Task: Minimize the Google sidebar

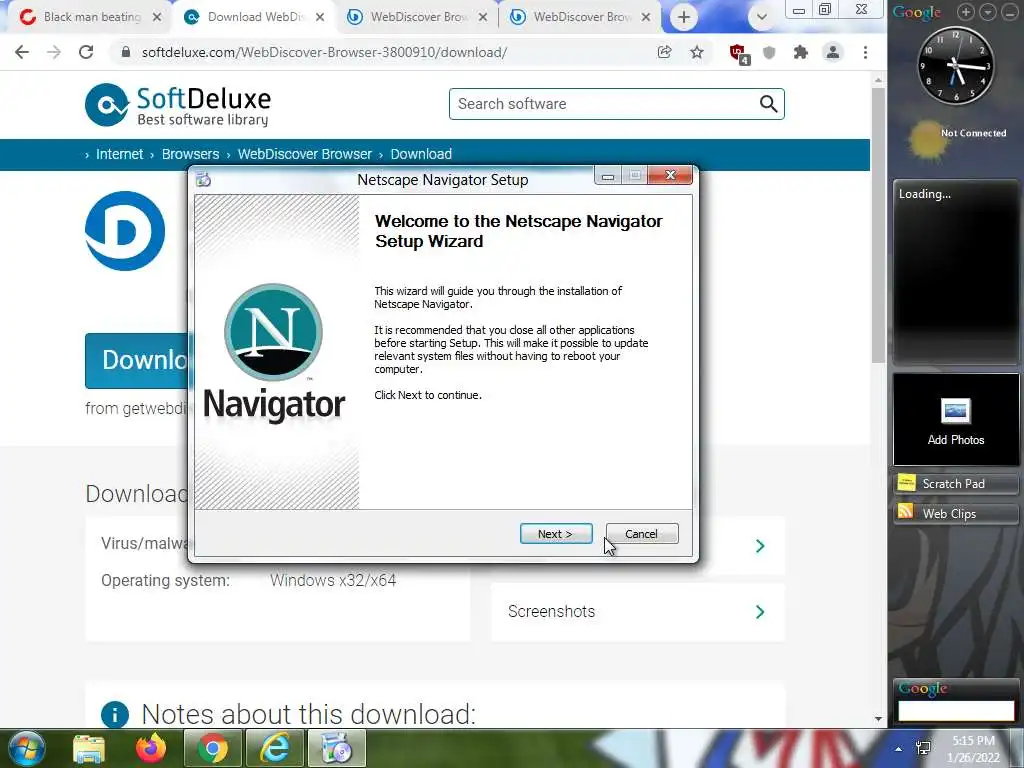Action: [1010, 11]
